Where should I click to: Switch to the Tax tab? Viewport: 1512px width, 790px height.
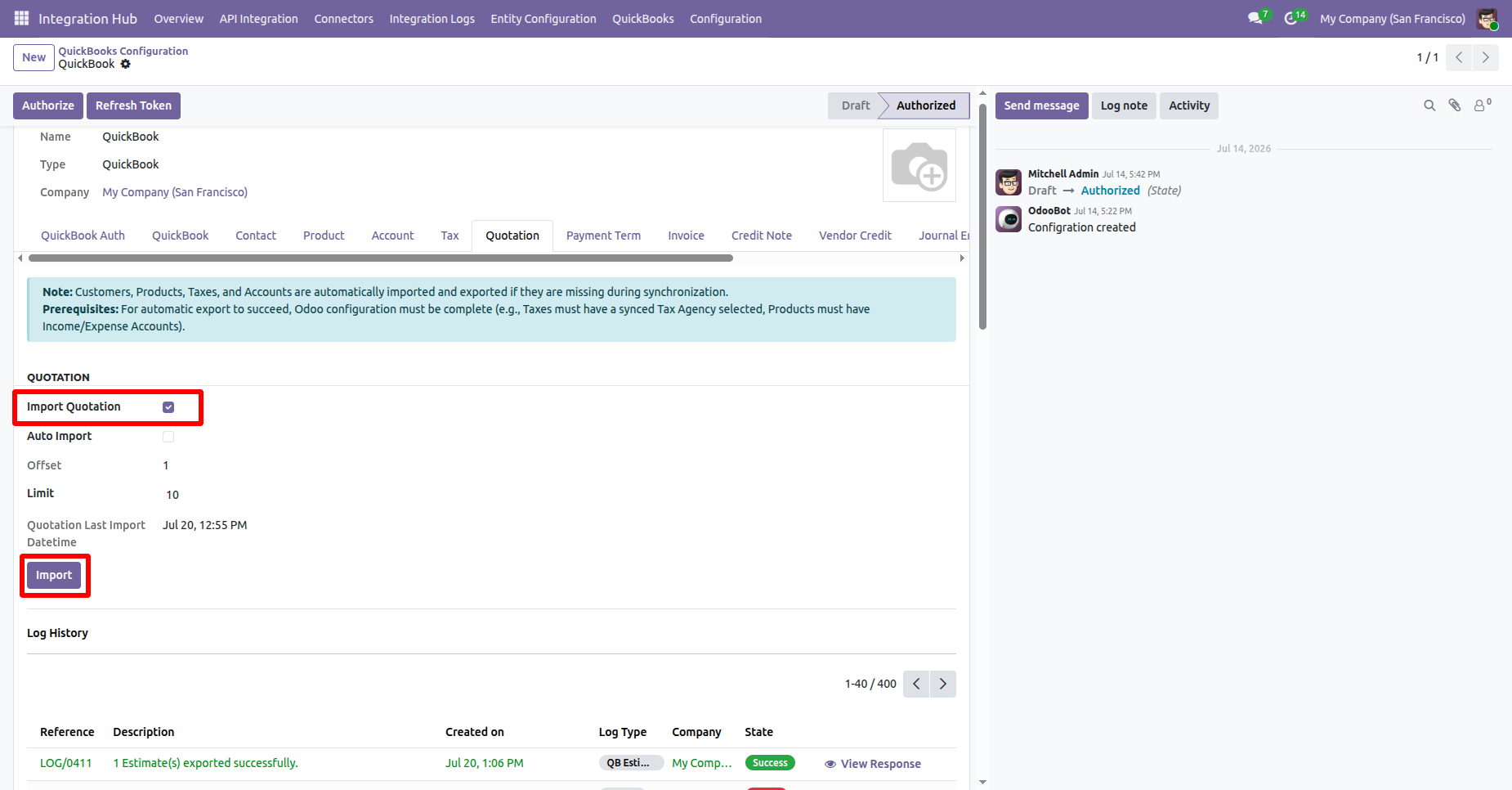[450, 236]
